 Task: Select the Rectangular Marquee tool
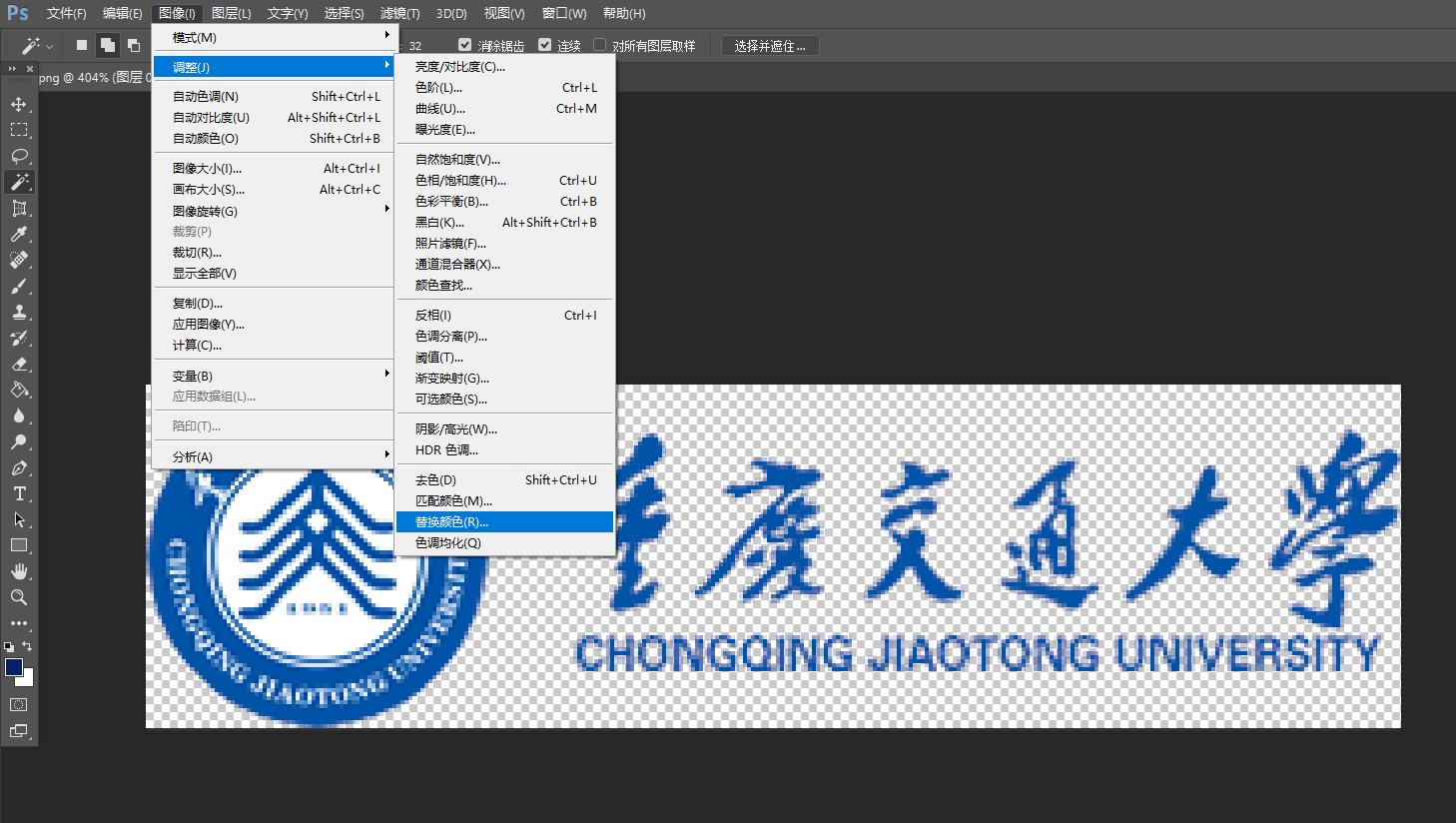19,130
